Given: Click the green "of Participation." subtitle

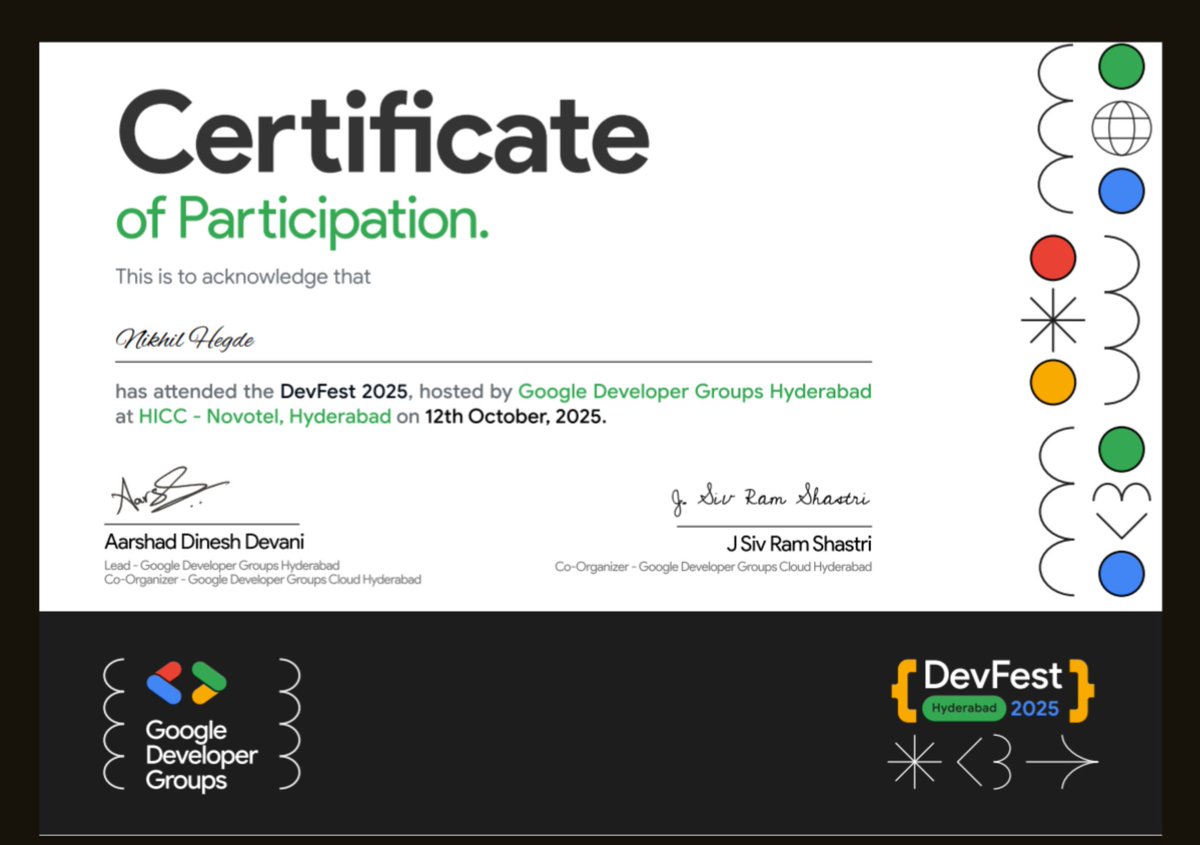Looking at the screenshot, I should tap(302, 219).
